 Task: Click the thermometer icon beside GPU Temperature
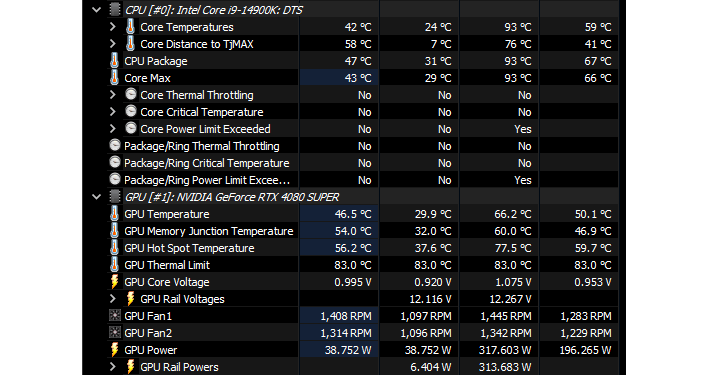114,214
